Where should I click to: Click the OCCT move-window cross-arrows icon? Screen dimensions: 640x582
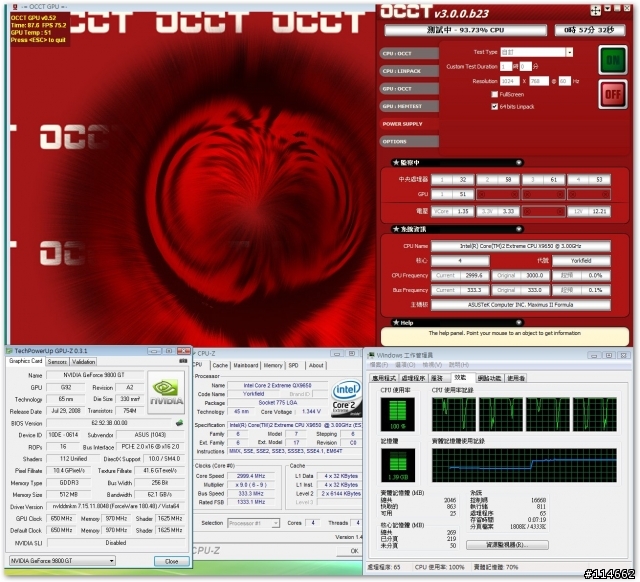click(x=596, y=11)
